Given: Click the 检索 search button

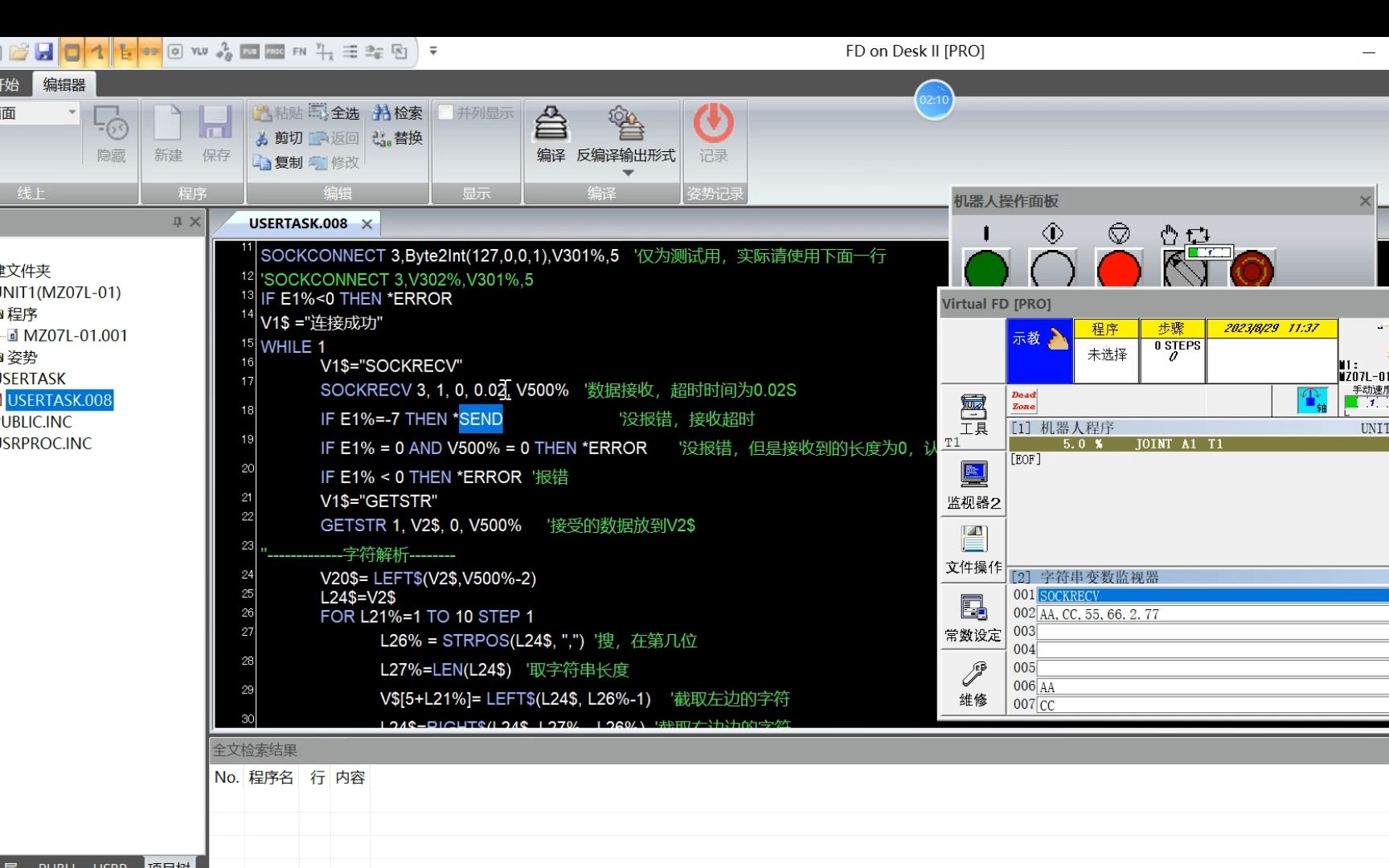Looking at the screenshot, I should click(x=397, y=113).
